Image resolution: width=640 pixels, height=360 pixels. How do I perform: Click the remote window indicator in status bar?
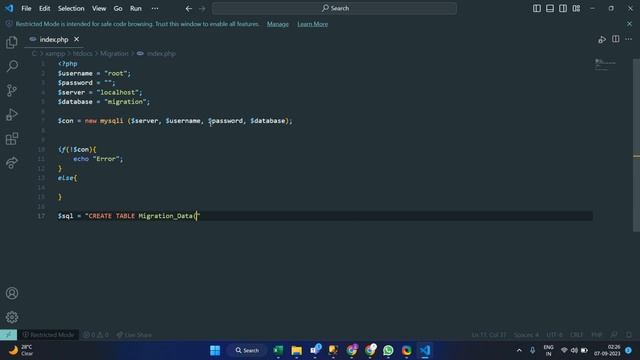pos(8,335)
